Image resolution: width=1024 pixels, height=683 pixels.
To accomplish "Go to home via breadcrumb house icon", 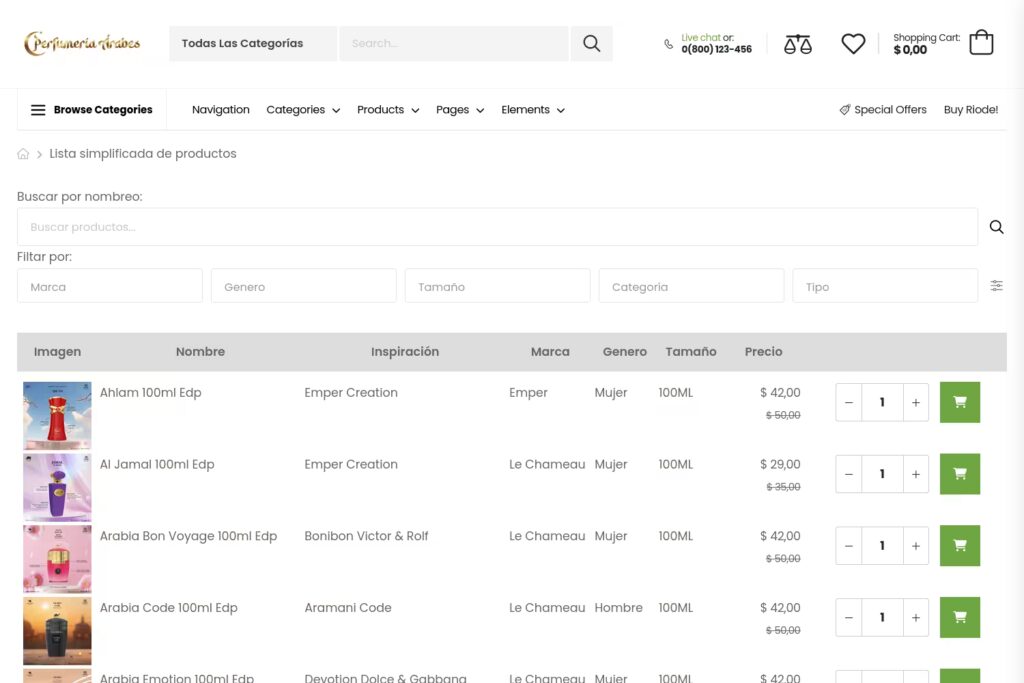I will 24,154.
